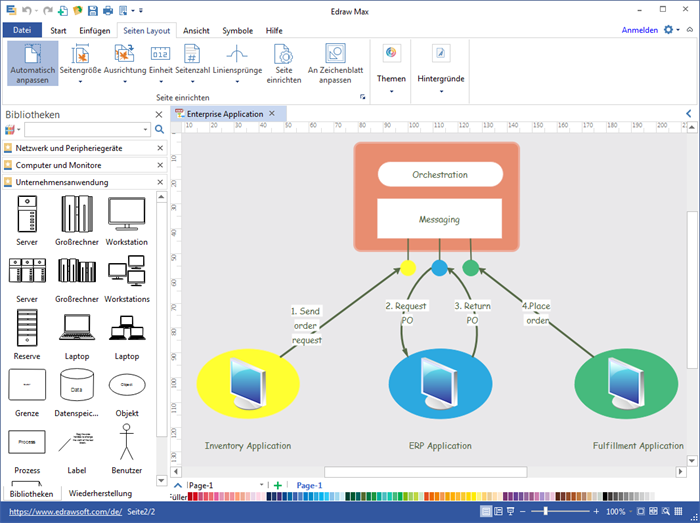Click the library search magnifier icon
Viewport: 700px width, 523px height.
tap(159, 130)
